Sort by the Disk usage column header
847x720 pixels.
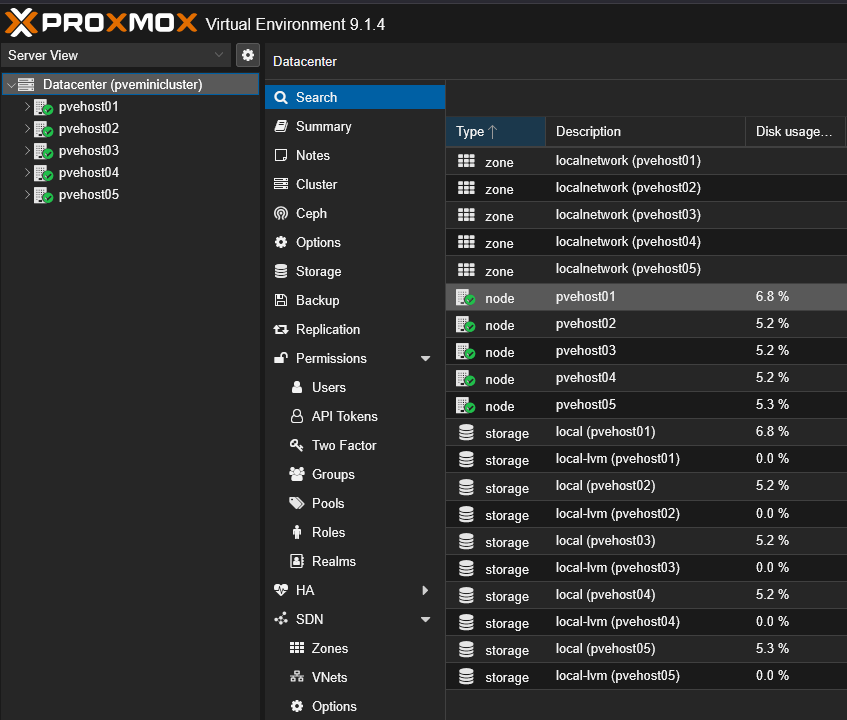tap(795, 131)
